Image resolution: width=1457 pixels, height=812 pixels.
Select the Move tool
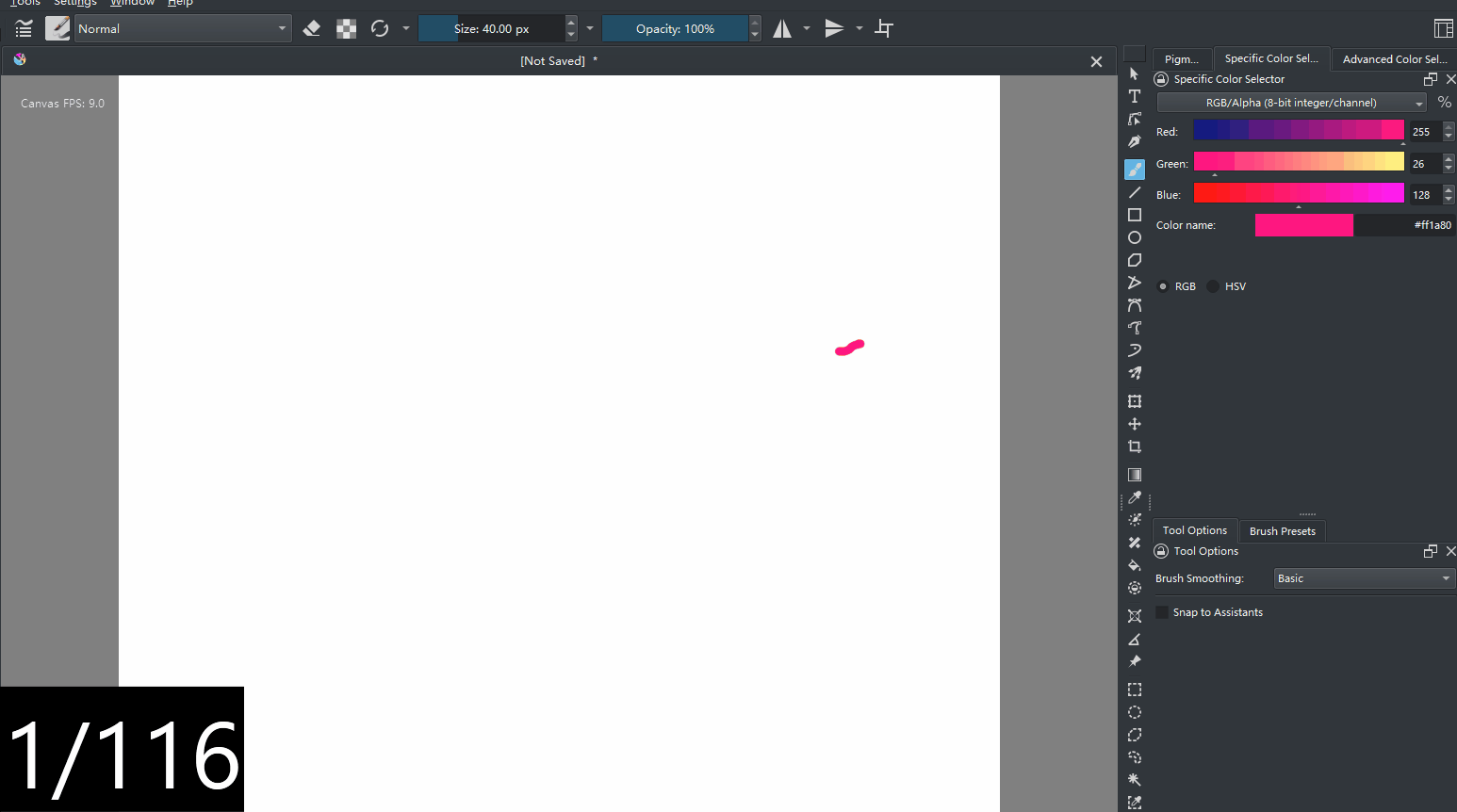click(1135, 424)
